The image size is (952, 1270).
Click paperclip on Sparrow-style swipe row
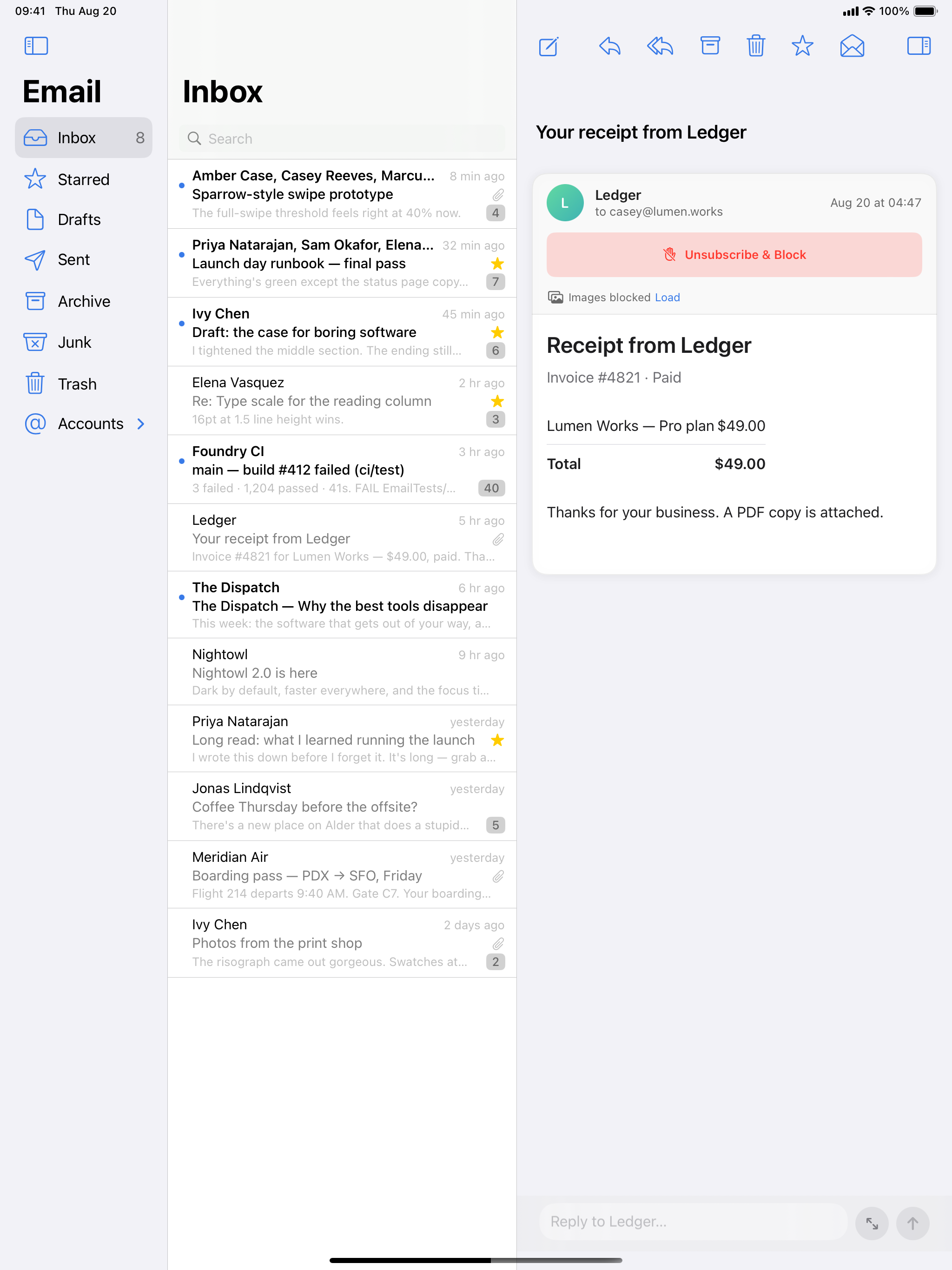pyautogui.click(x=498, y=195)
